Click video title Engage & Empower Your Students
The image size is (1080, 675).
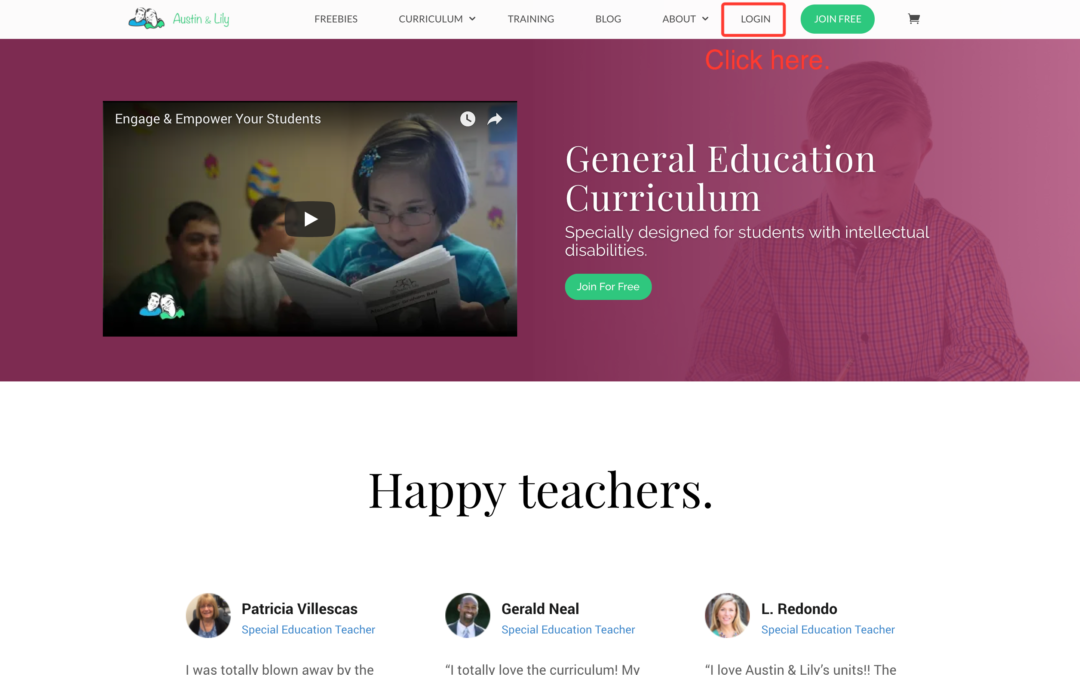pyautogui.click(x=218, y=119)
